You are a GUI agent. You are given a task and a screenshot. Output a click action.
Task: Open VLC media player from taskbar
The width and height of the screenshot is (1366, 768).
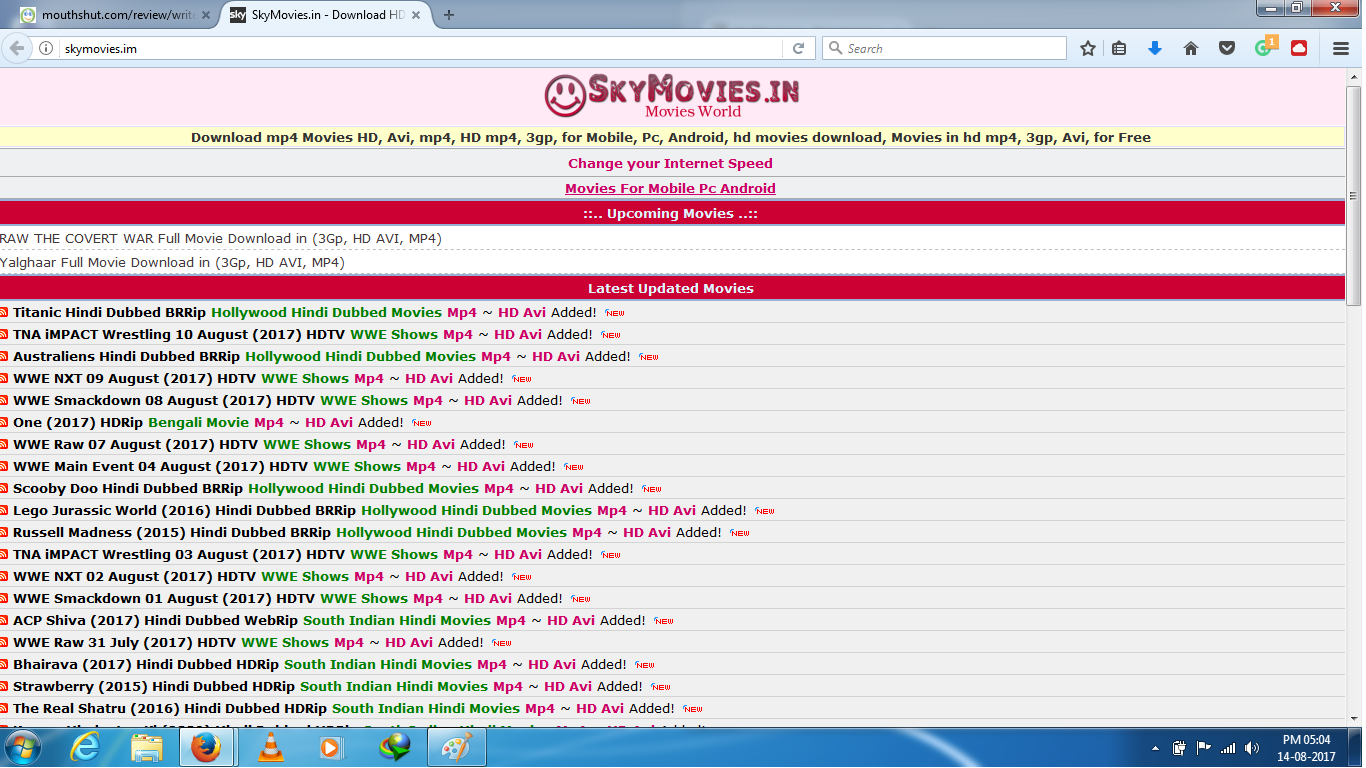270,747
